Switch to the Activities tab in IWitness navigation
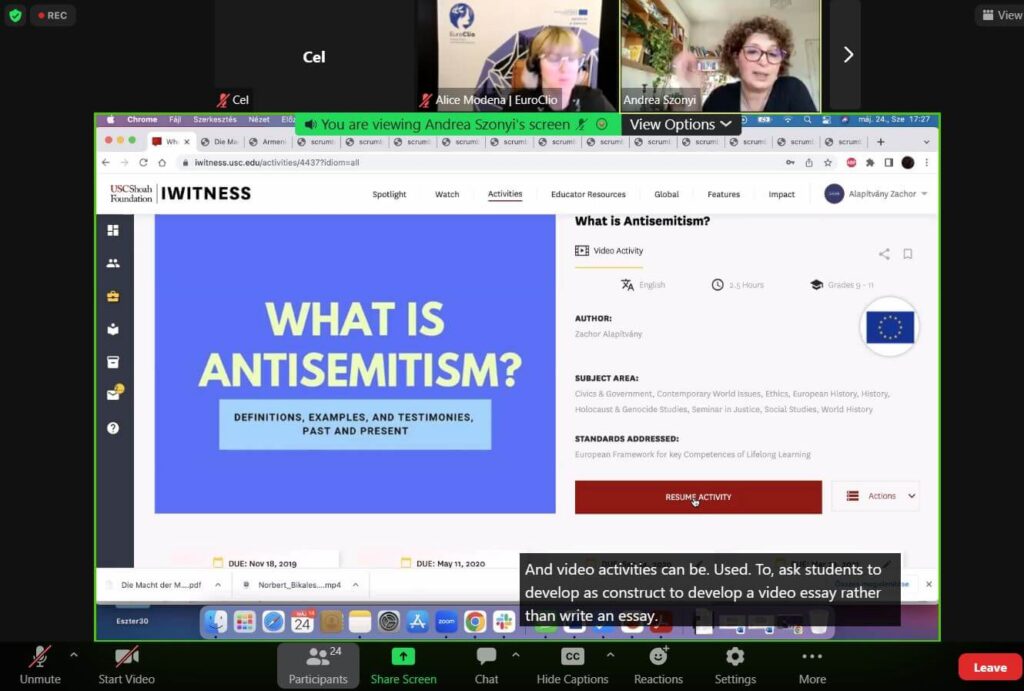The image size is (1024, 691). [x=505, y=194]
